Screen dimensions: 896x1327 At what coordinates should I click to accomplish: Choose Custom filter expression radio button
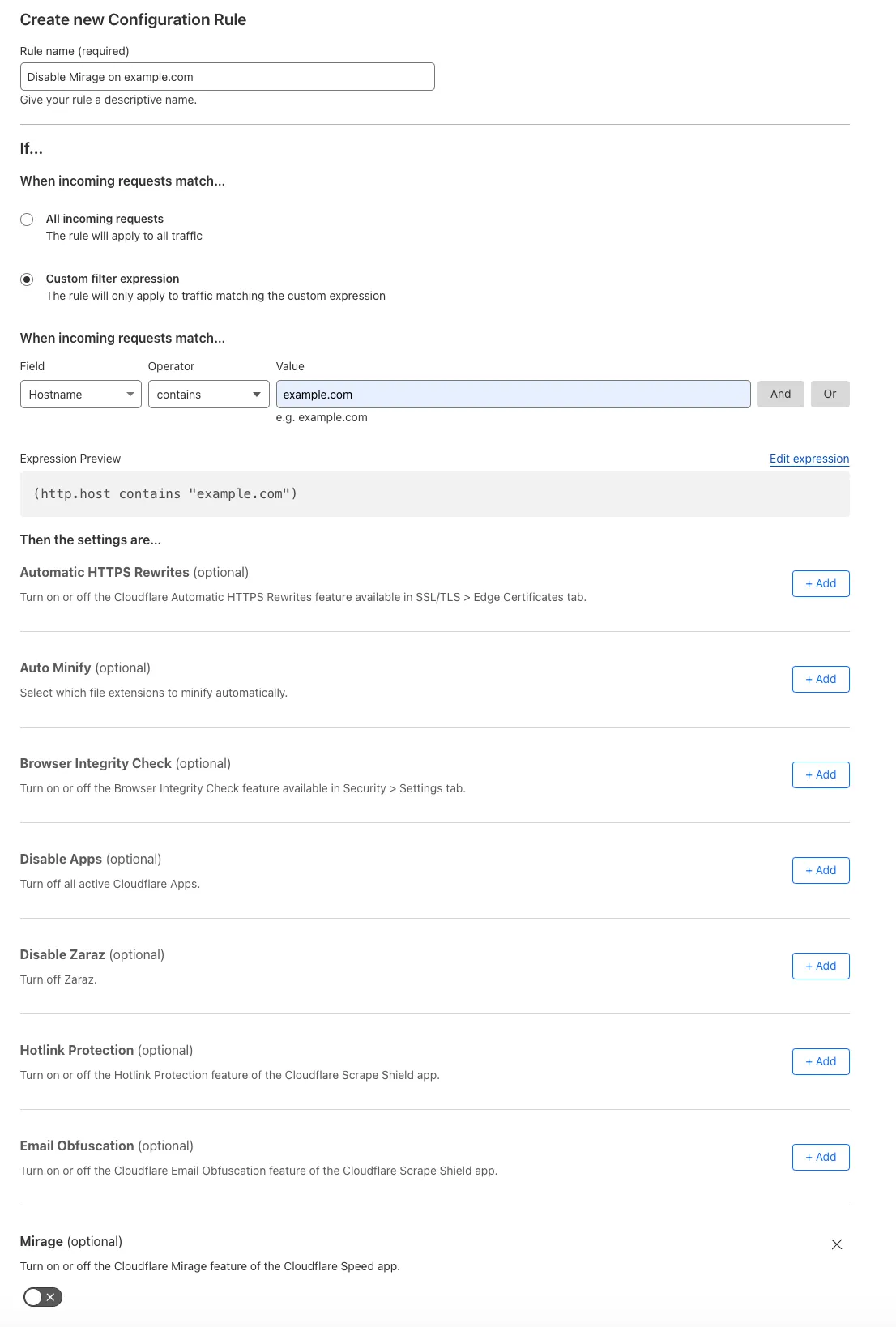27,279
